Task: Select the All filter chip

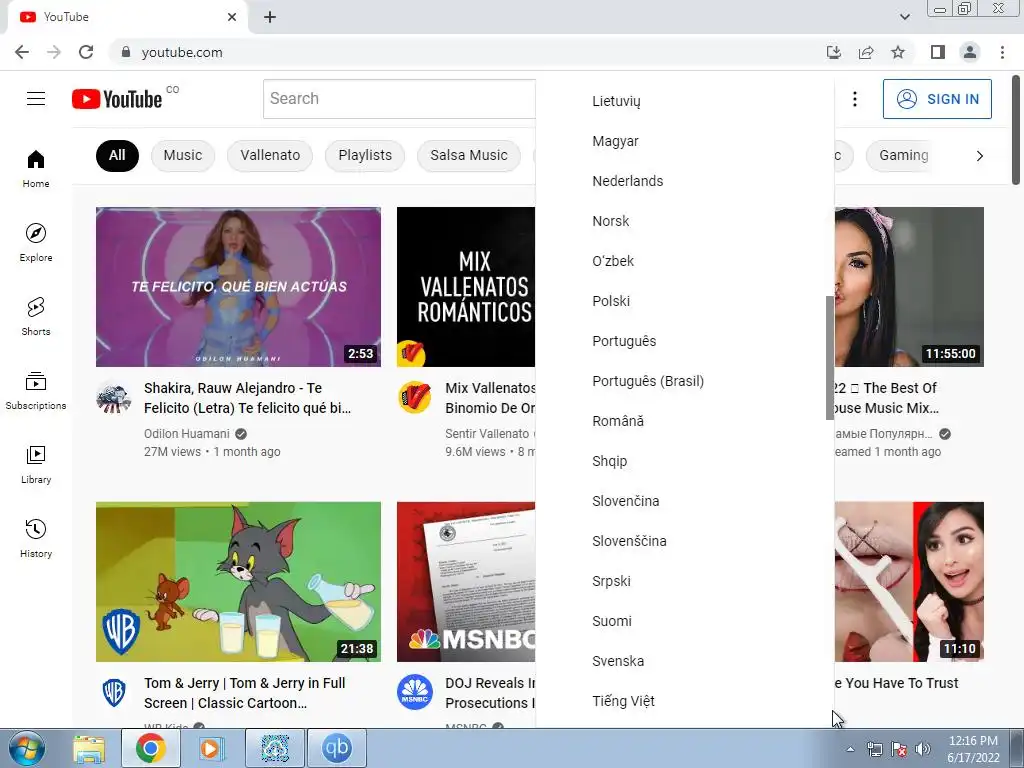Action: (117, 155)
